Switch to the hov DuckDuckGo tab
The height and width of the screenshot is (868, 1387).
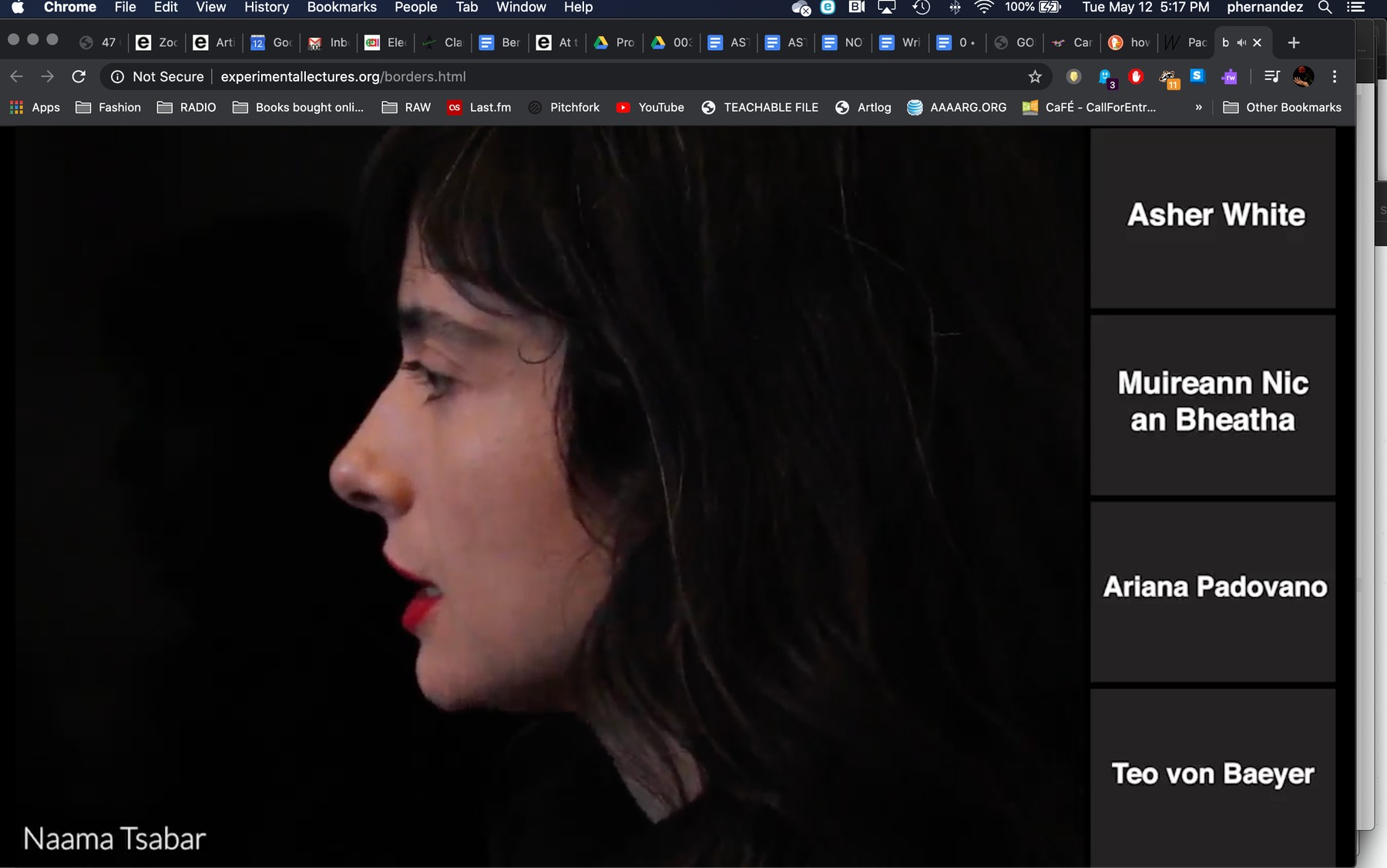(1129, 42)
